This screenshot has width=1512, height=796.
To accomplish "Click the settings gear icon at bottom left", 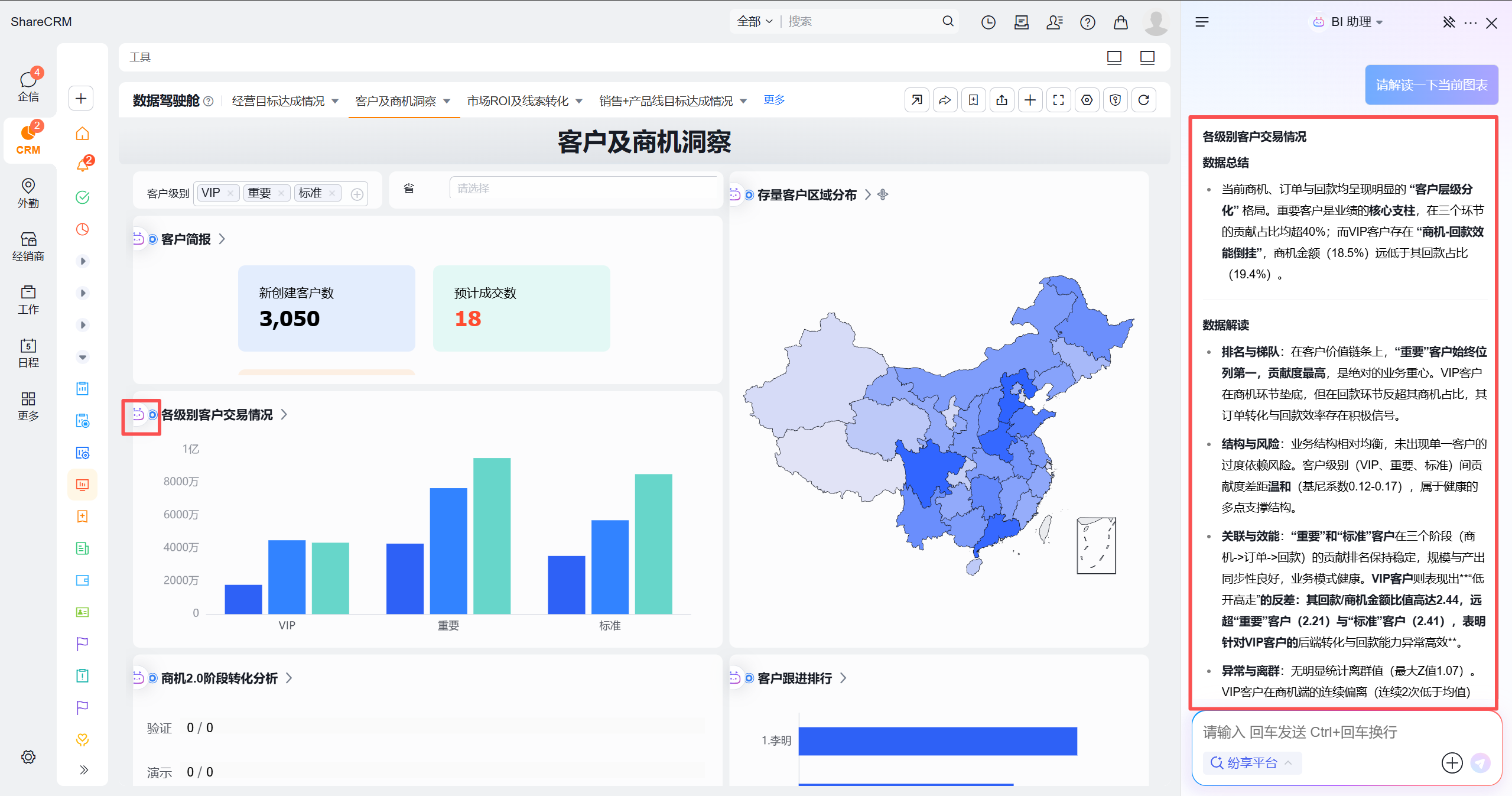I will pyautogui.click(x=28, y=757).
